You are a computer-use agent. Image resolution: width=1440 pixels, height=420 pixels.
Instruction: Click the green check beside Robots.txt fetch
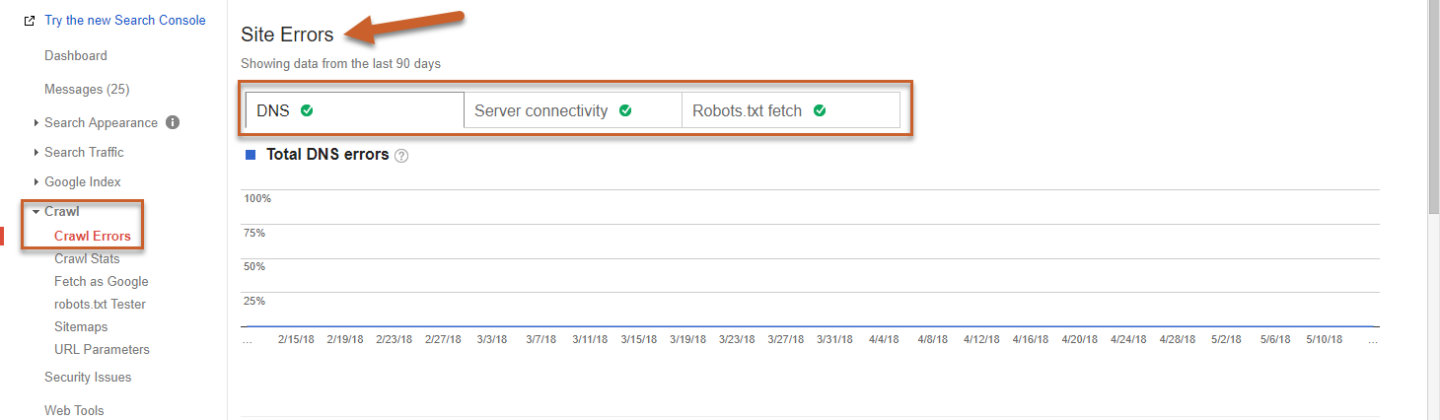click(819, 110)
